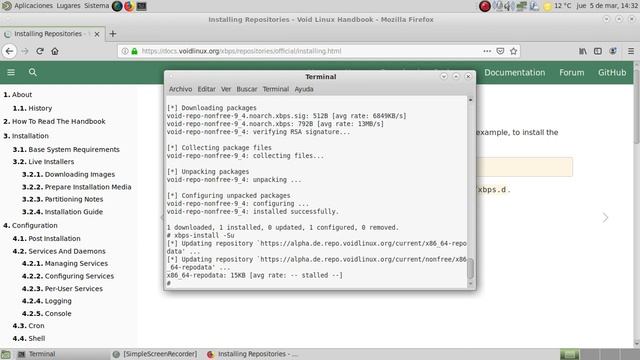Open Documentation link in site header
The height and width of the screenshot is (360, 640).
pyautogui.click(x=515, y=72)
